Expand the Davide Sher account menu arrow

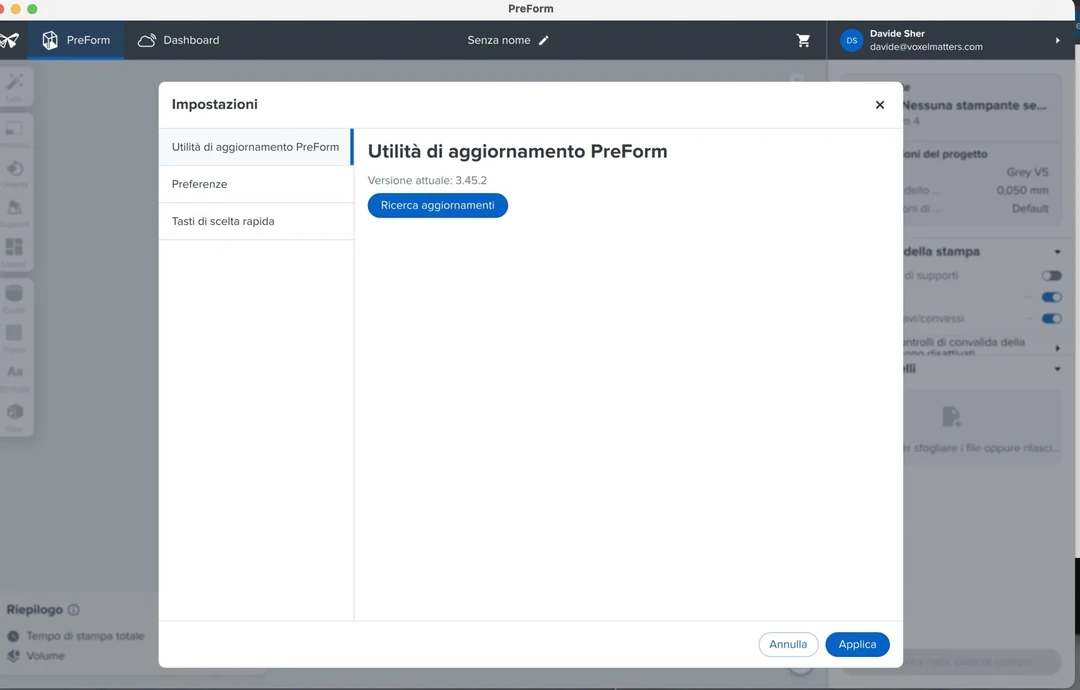pos(1057,41)
